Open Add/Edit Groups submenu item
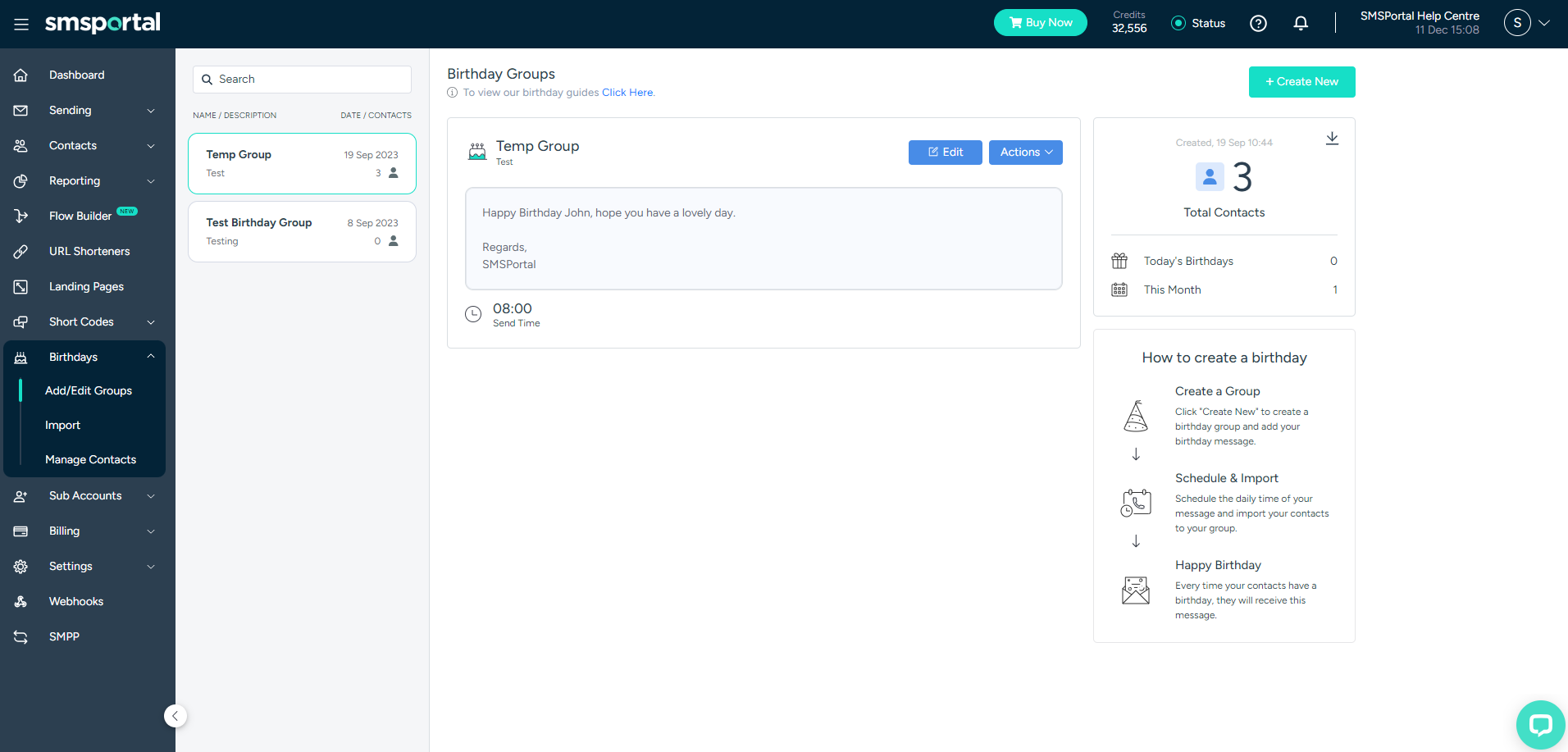1568x752 pixels. 89,390
